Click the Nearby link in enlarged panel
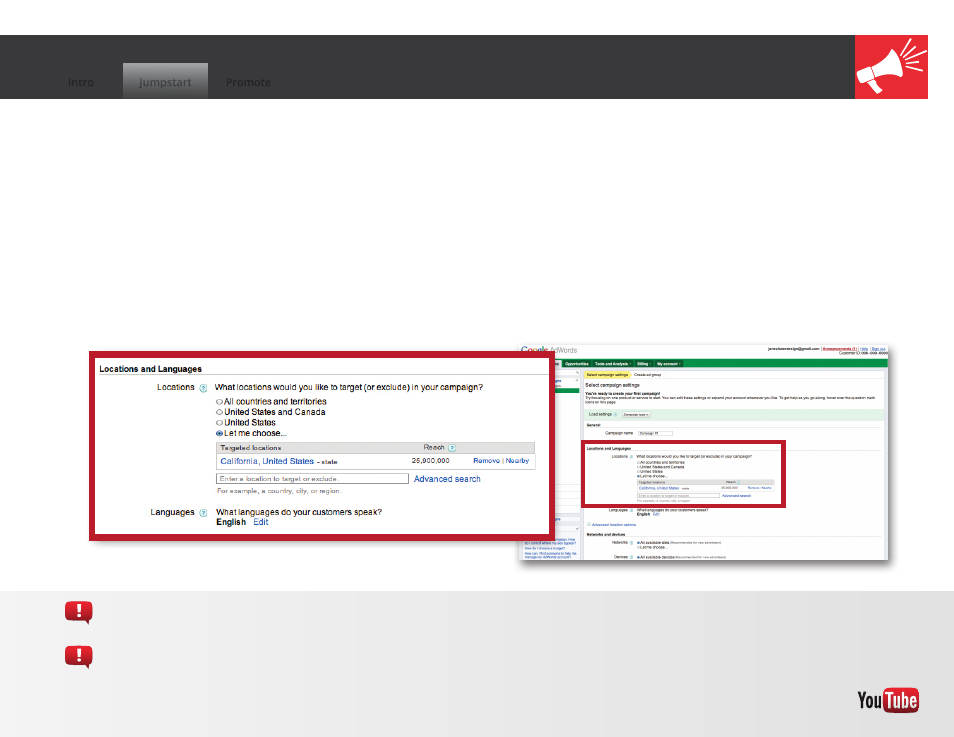954x737 pixels. click(x=517, y=461)
